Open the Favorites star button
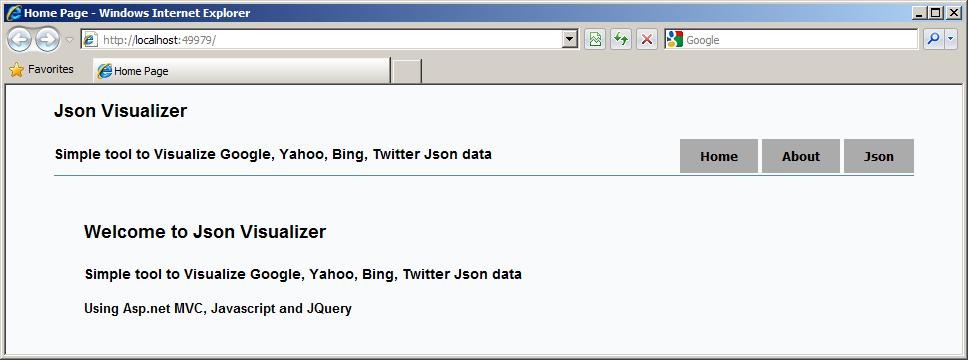The width and height of the screenshot is (968, 360). [41, 70]
